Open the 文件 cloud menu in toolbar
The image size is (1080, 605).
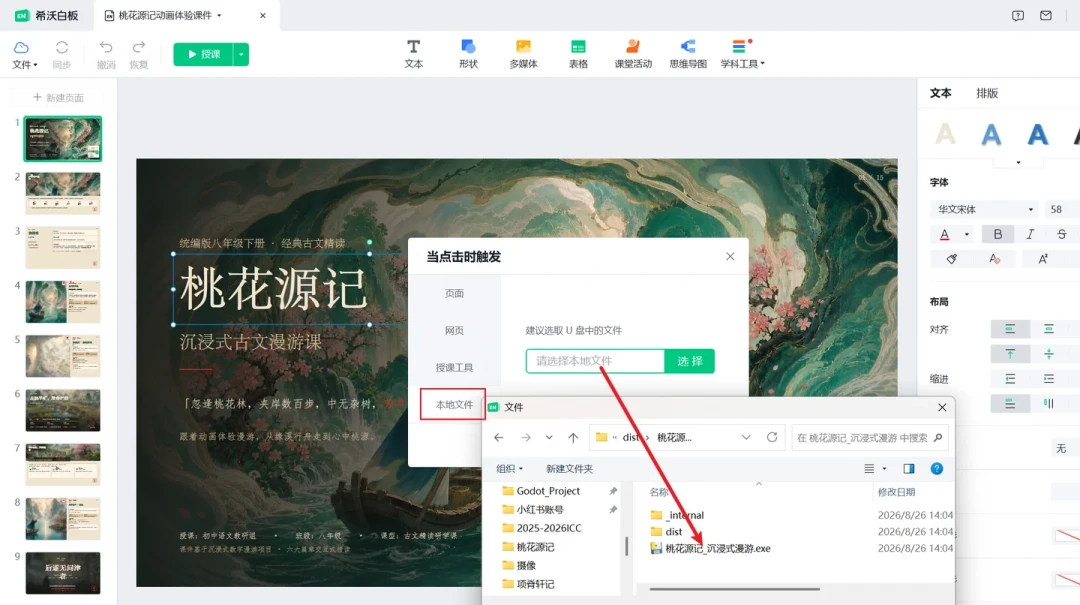(x=24, y=55)
